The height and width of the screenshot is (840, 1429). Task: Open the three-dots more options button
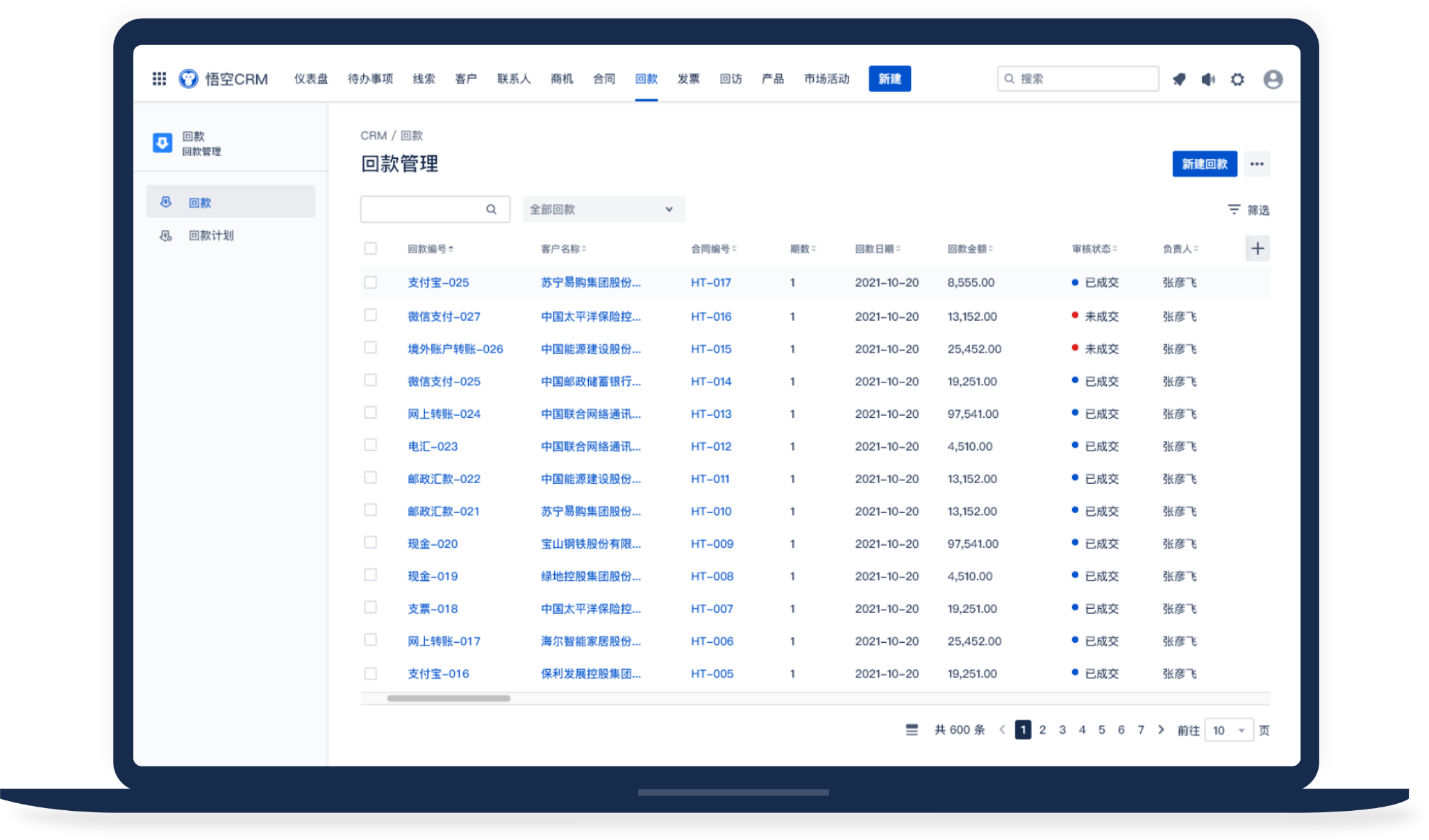point(1257,165)
